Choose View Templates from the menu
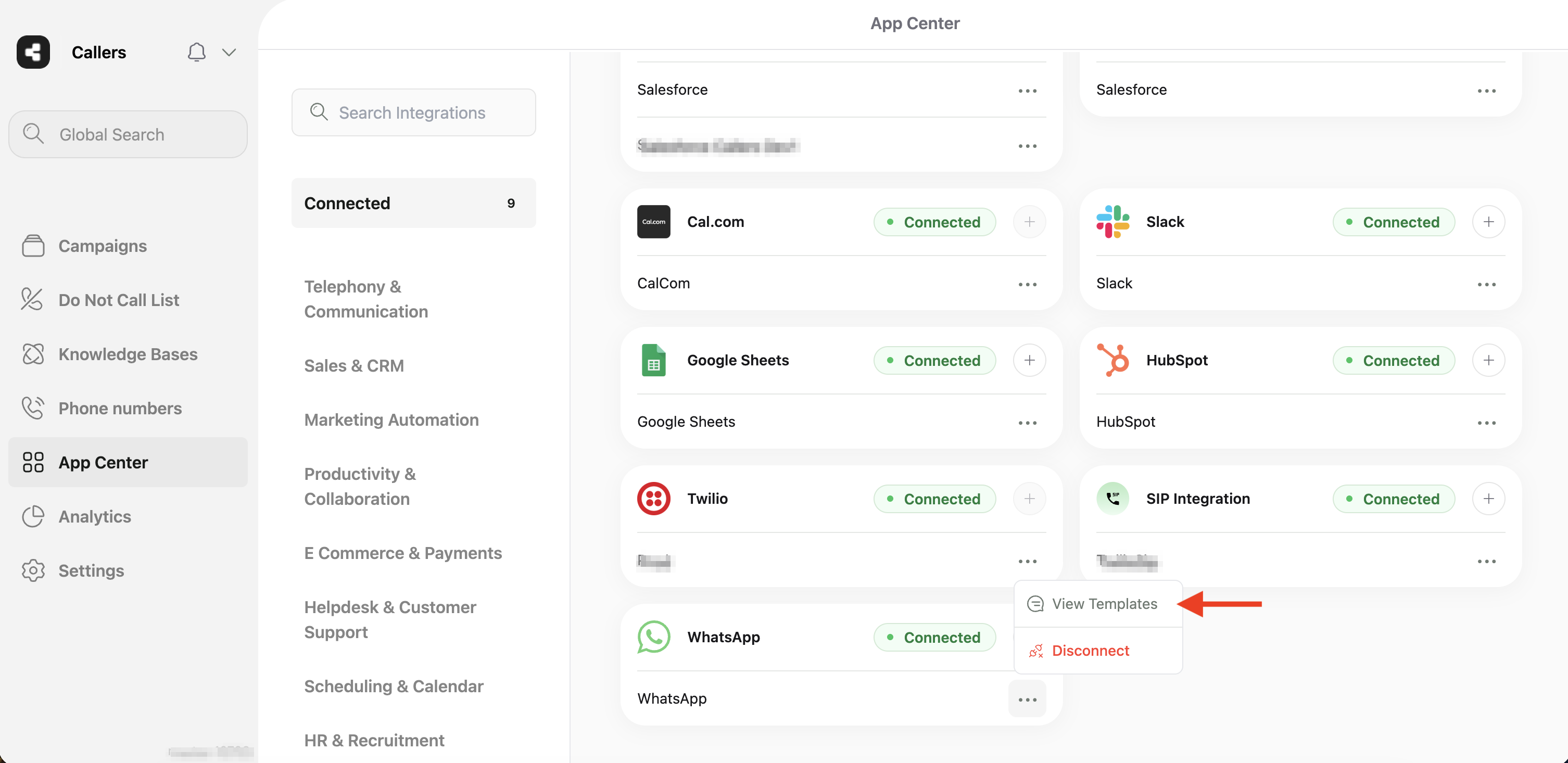This screenshot has height=763, width=1568. pos(1098,604)
